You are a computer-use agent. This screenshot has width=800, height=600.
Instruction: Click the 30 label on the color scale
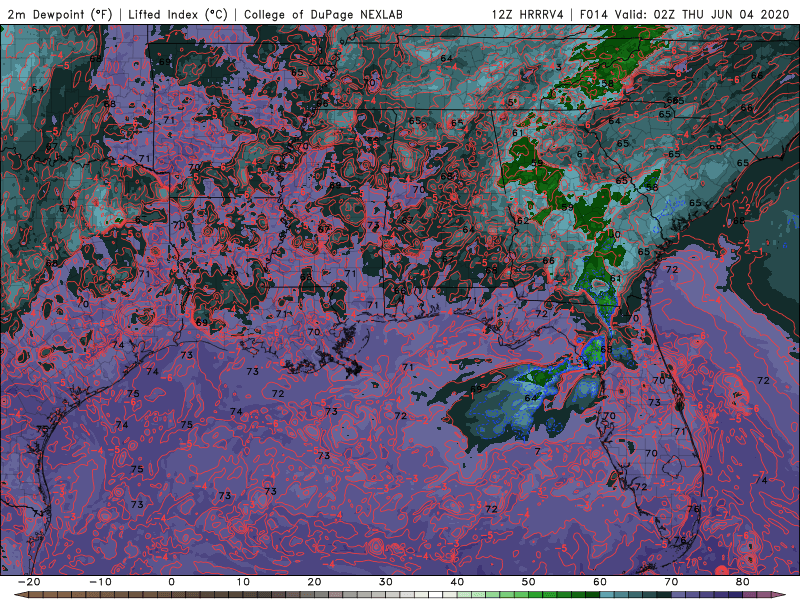pos(386,582)
